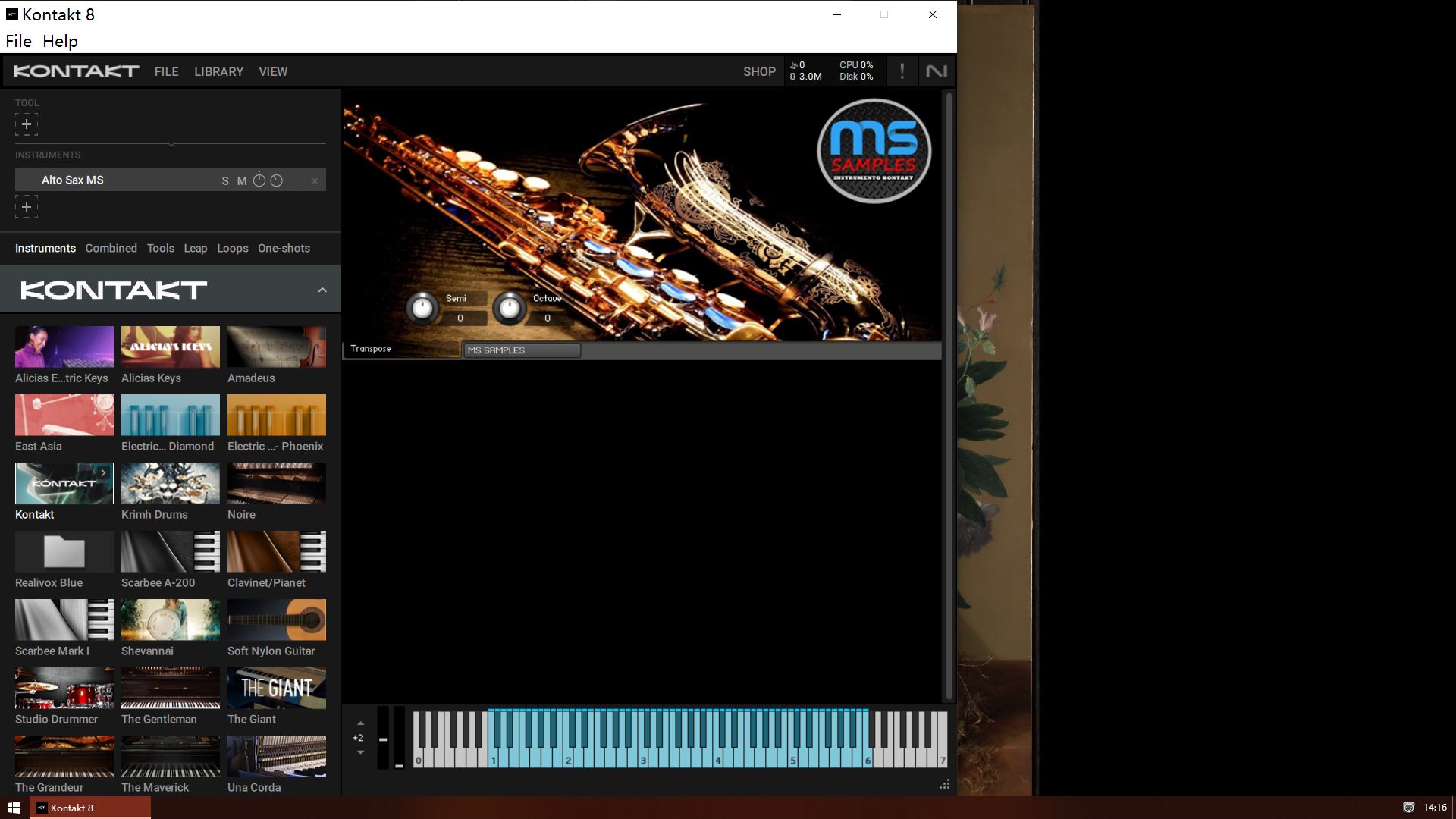
Task: Select the MS SAMPLES tab
Action: pyautogui.click(x=522, y=350)
